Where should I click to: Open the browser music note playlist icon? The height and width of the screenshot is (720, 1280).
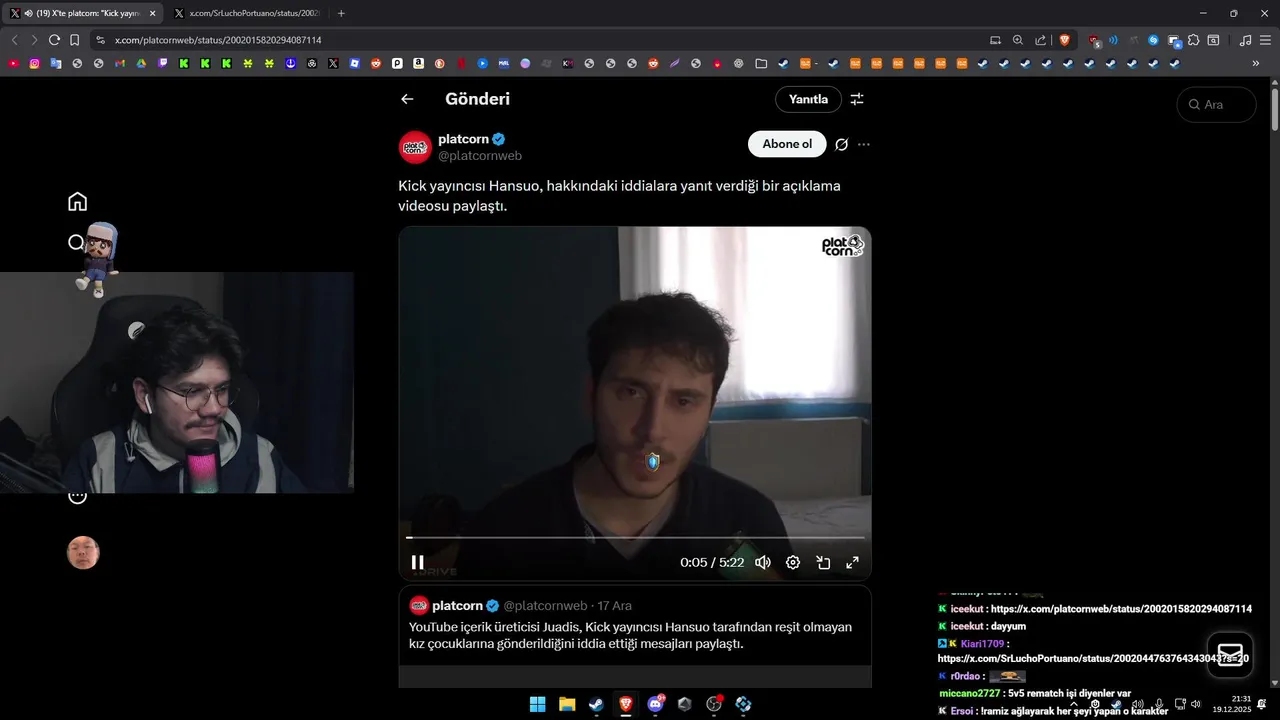point(1245,40)
